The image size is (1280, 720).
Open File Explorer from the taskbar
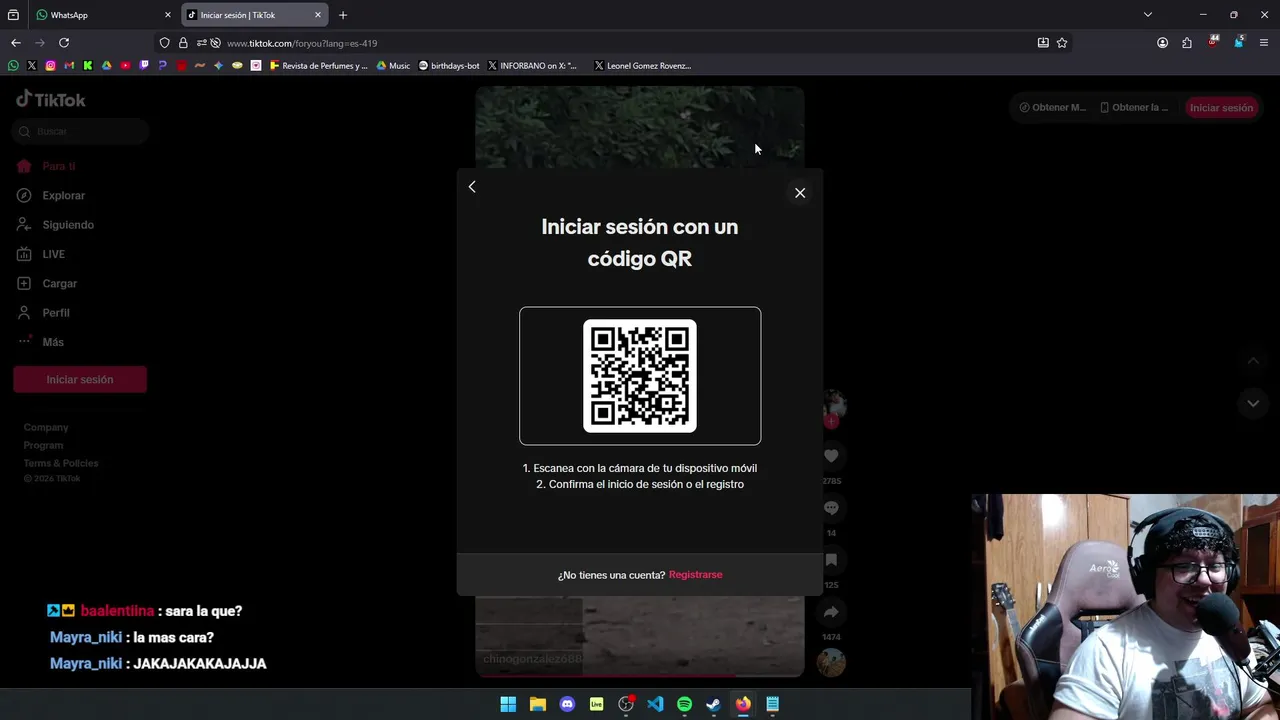tap(537, 704)
